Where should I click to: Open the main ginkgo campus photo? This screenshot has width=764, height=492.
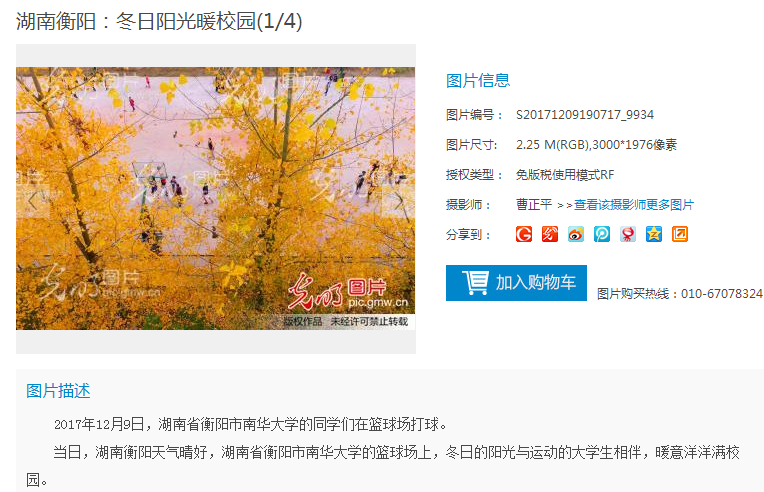pos(215,198)
